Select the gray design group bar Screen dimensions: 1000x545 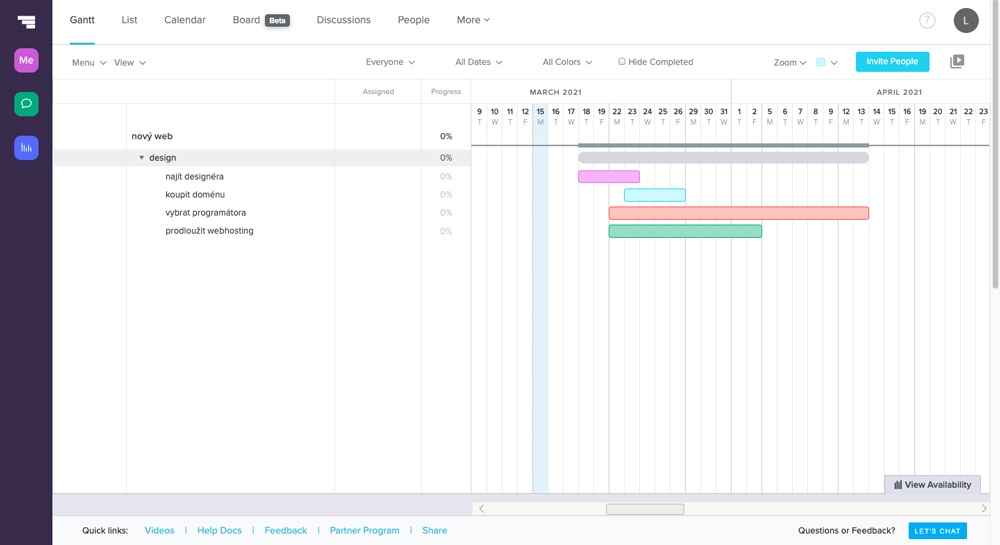723,157
